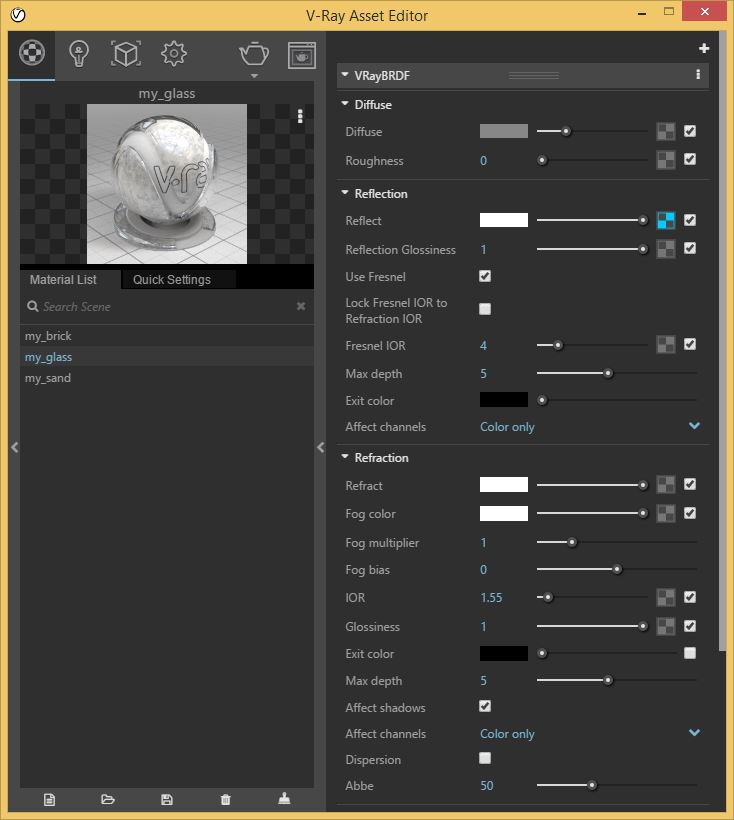Click the Abbe slider handle
The image size is (734, 820).
pos(591,785)
